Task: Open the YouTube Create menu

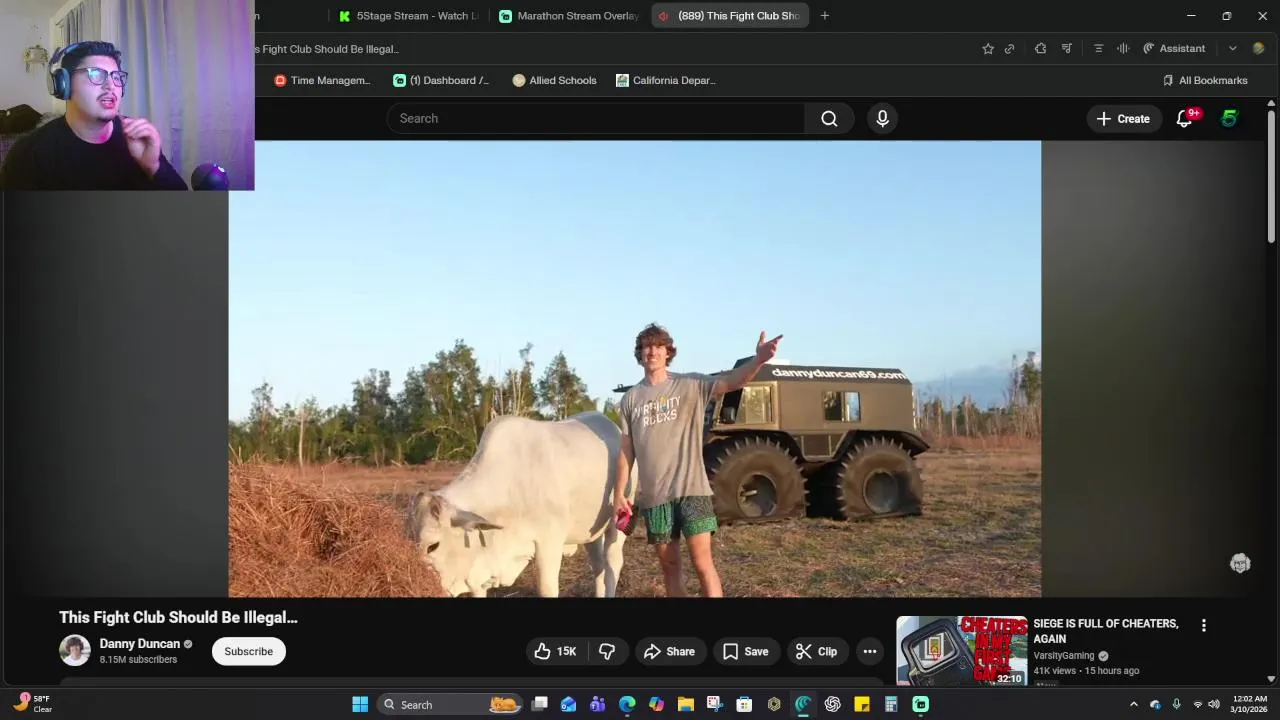Action: tap(1124, 118)
